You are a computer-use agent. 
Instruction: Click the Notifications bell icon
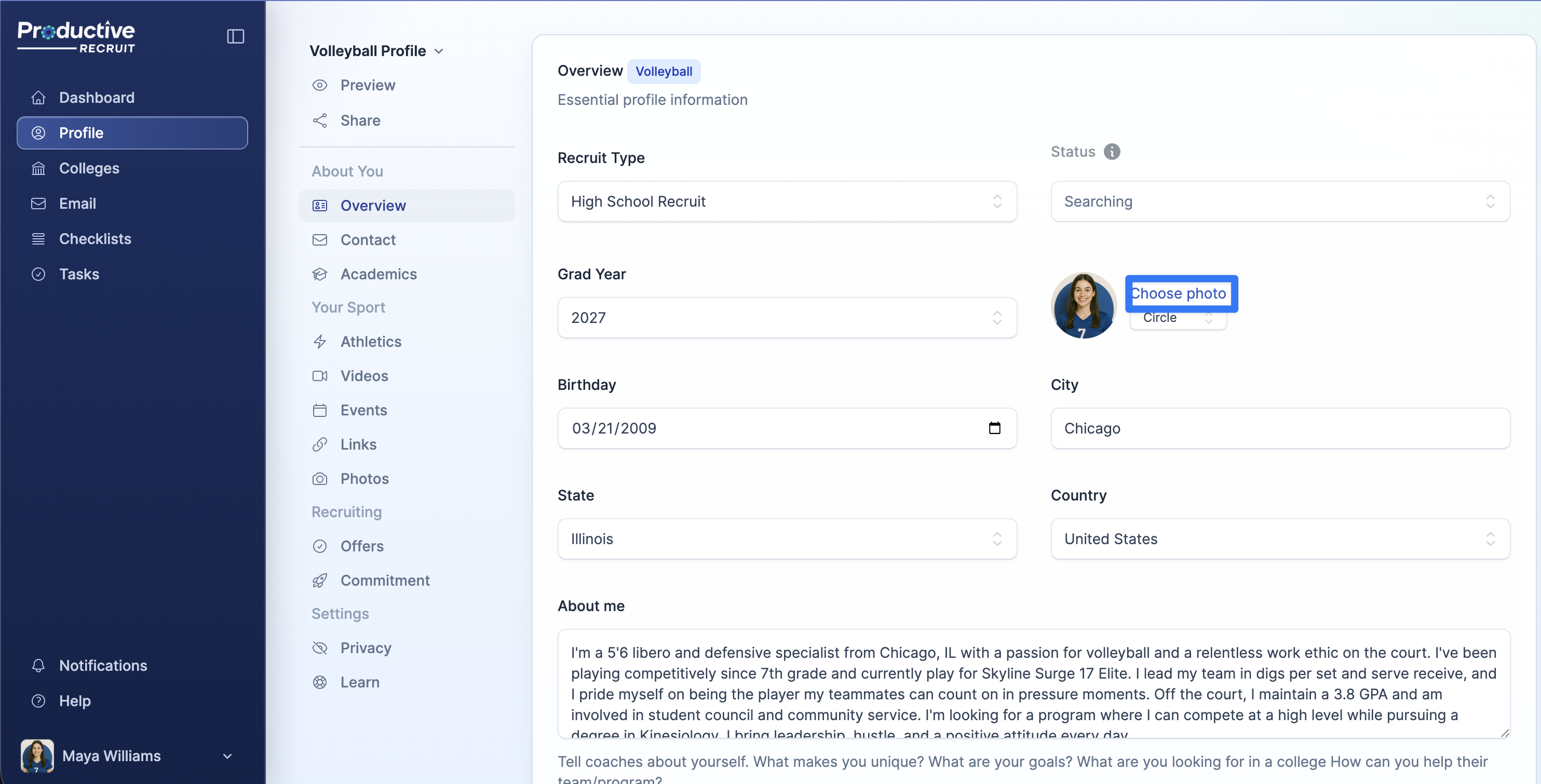(x=38, y=666)
